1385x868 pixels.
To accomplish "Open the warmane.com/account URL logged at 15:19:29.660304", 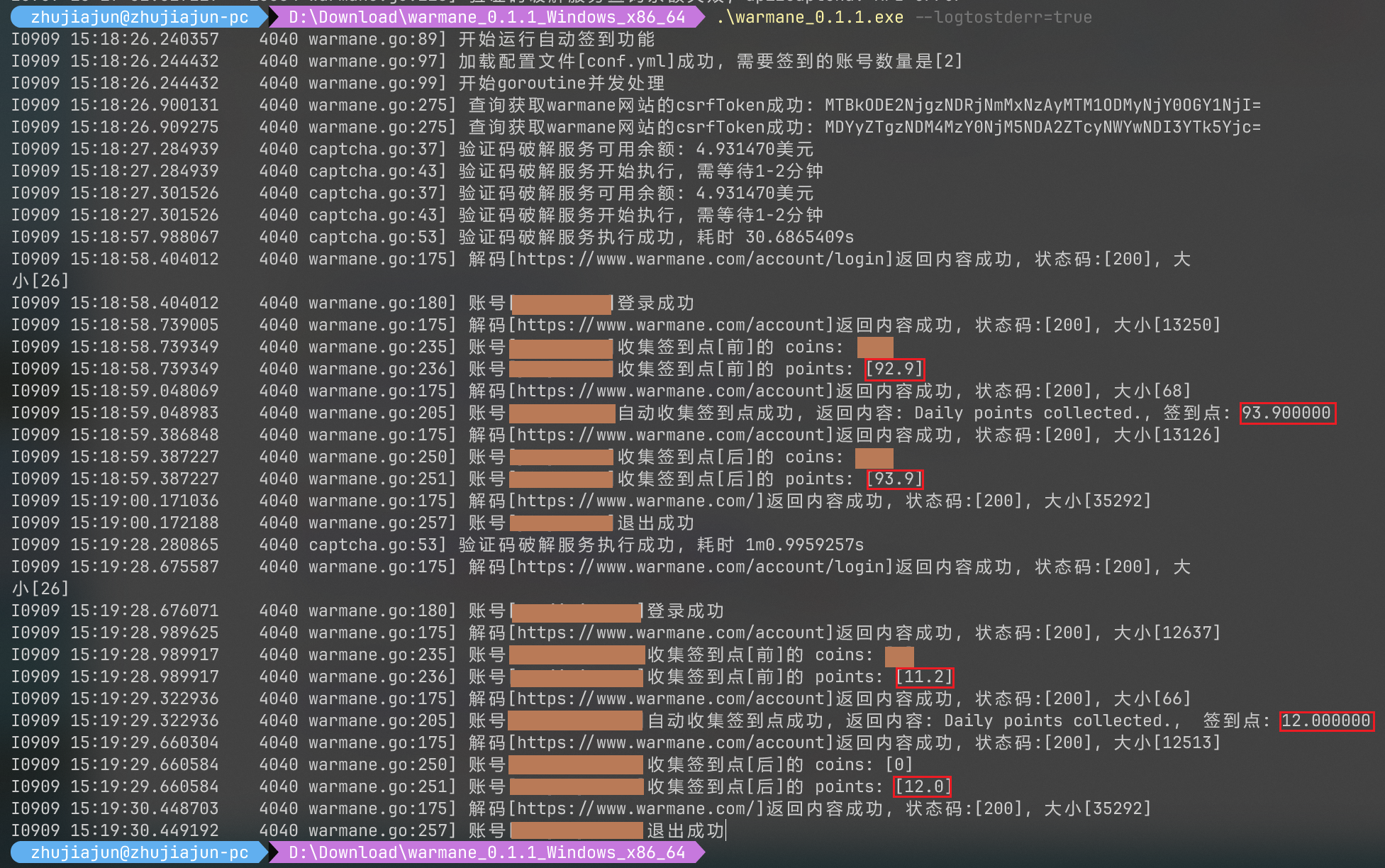I will [672, 742].
